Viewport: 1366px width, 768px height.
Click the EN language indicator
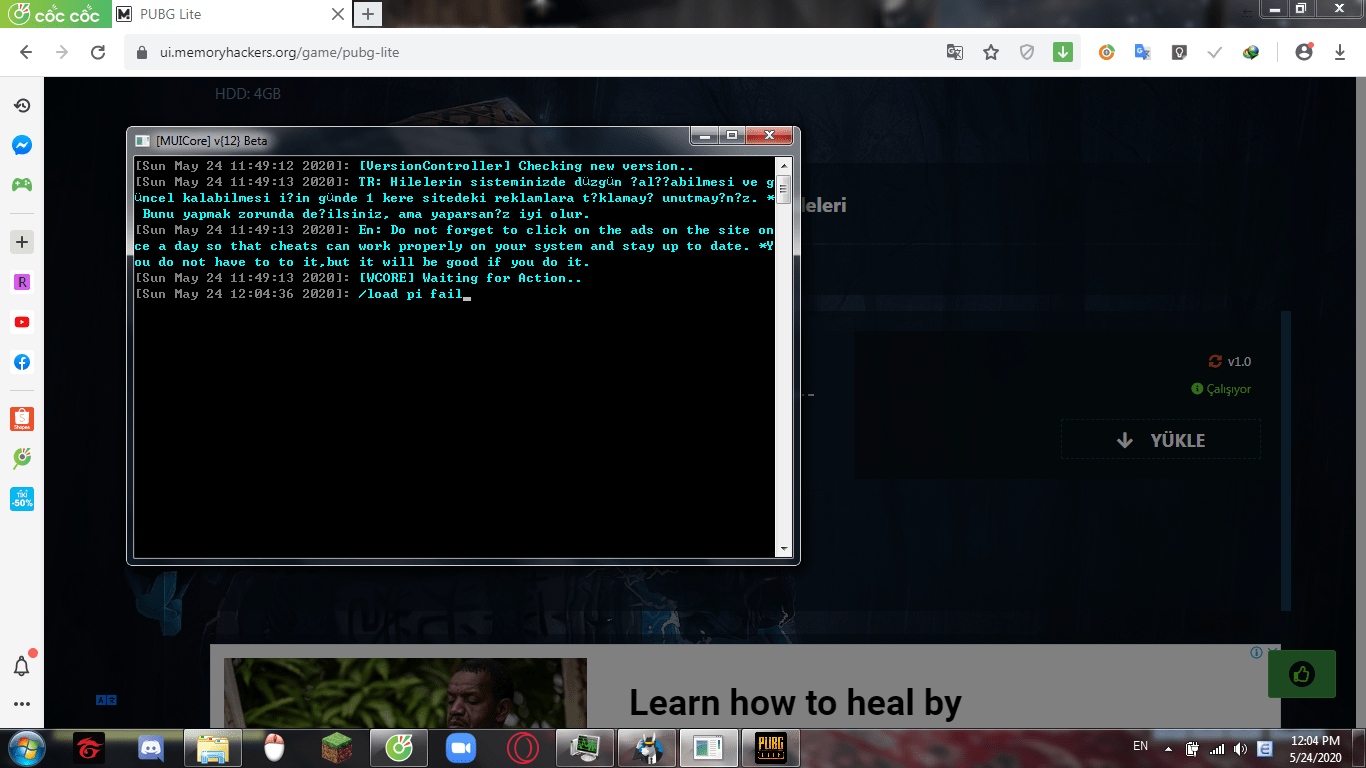tap(1140, 746)
